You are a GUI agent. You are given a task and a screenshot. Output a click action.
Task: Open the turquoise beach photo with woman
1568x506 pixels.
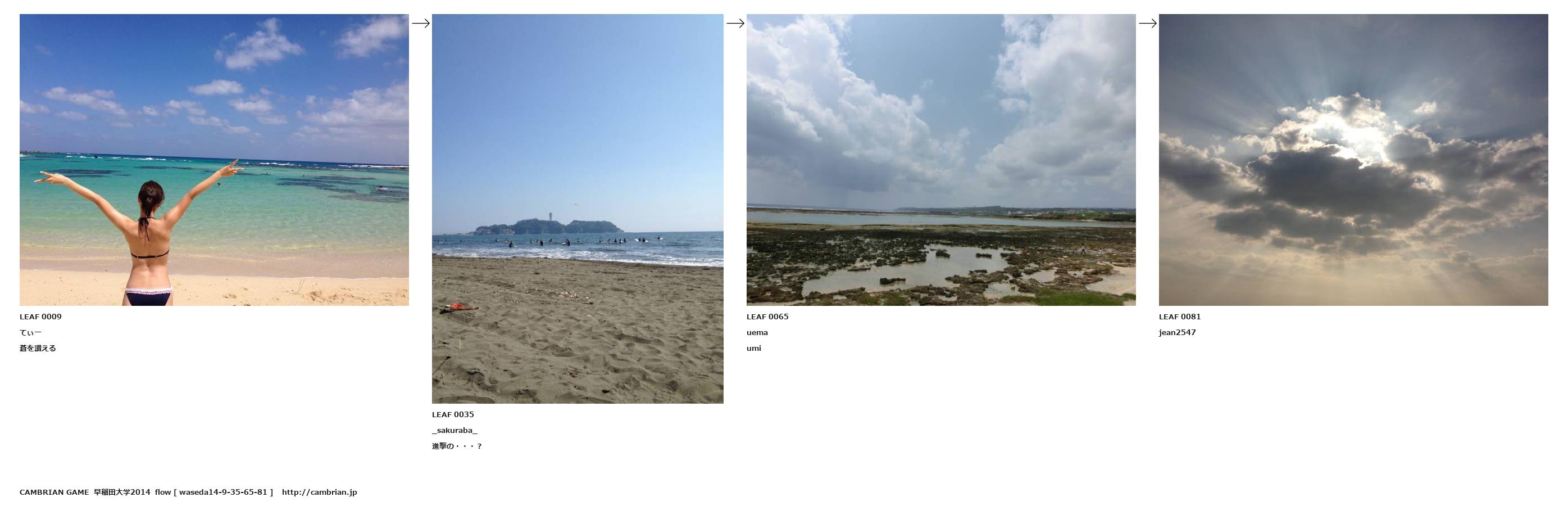(214, 160)
